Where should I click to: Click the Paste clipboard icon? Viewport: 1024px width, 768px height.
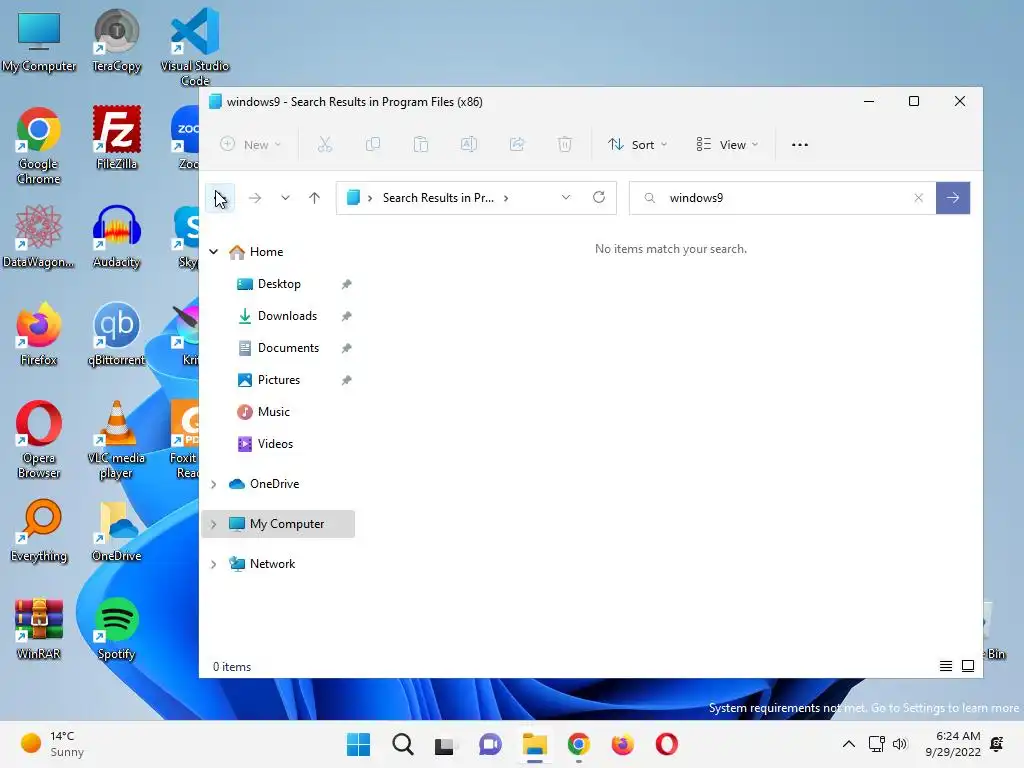pyautogui.click(x=421, y=144)
